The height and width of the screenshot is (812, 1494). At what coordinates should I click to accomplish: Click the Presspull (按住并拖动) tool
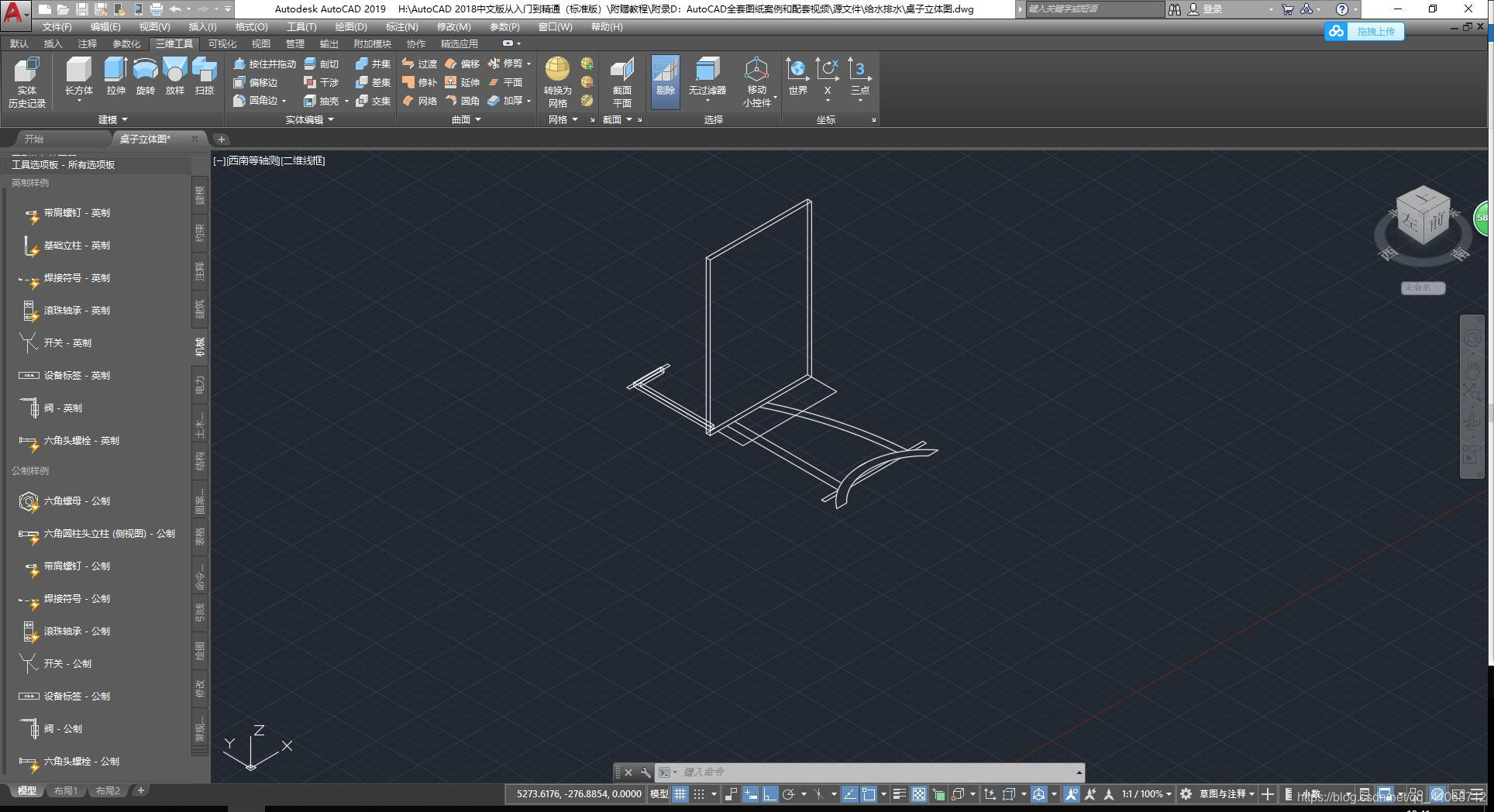coord(264,64)
